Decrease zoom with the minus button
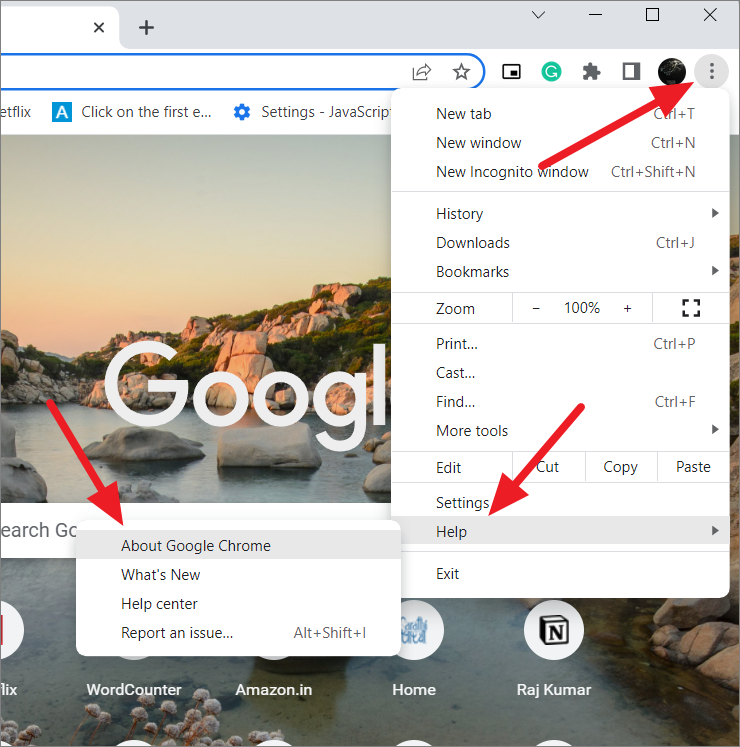This screenshot has width=740, height=747. pyautogui.click(x=536, y=309)
